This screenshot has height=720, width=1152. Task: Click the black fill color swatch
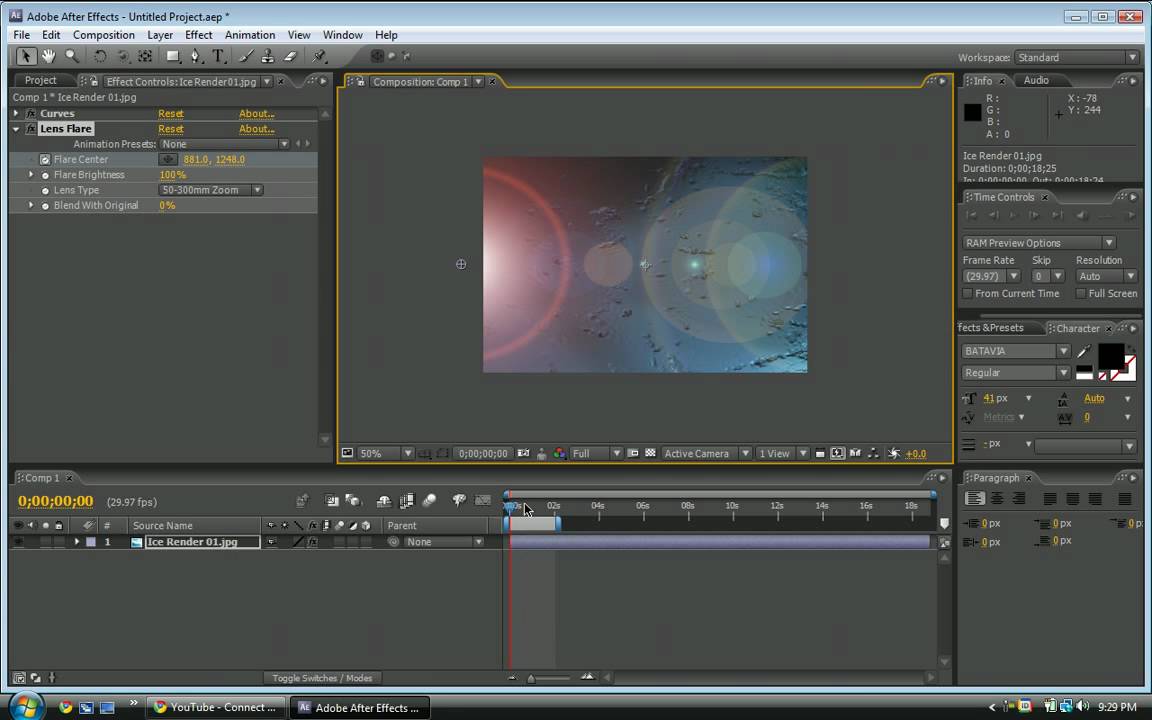[x=1110, y=356]
